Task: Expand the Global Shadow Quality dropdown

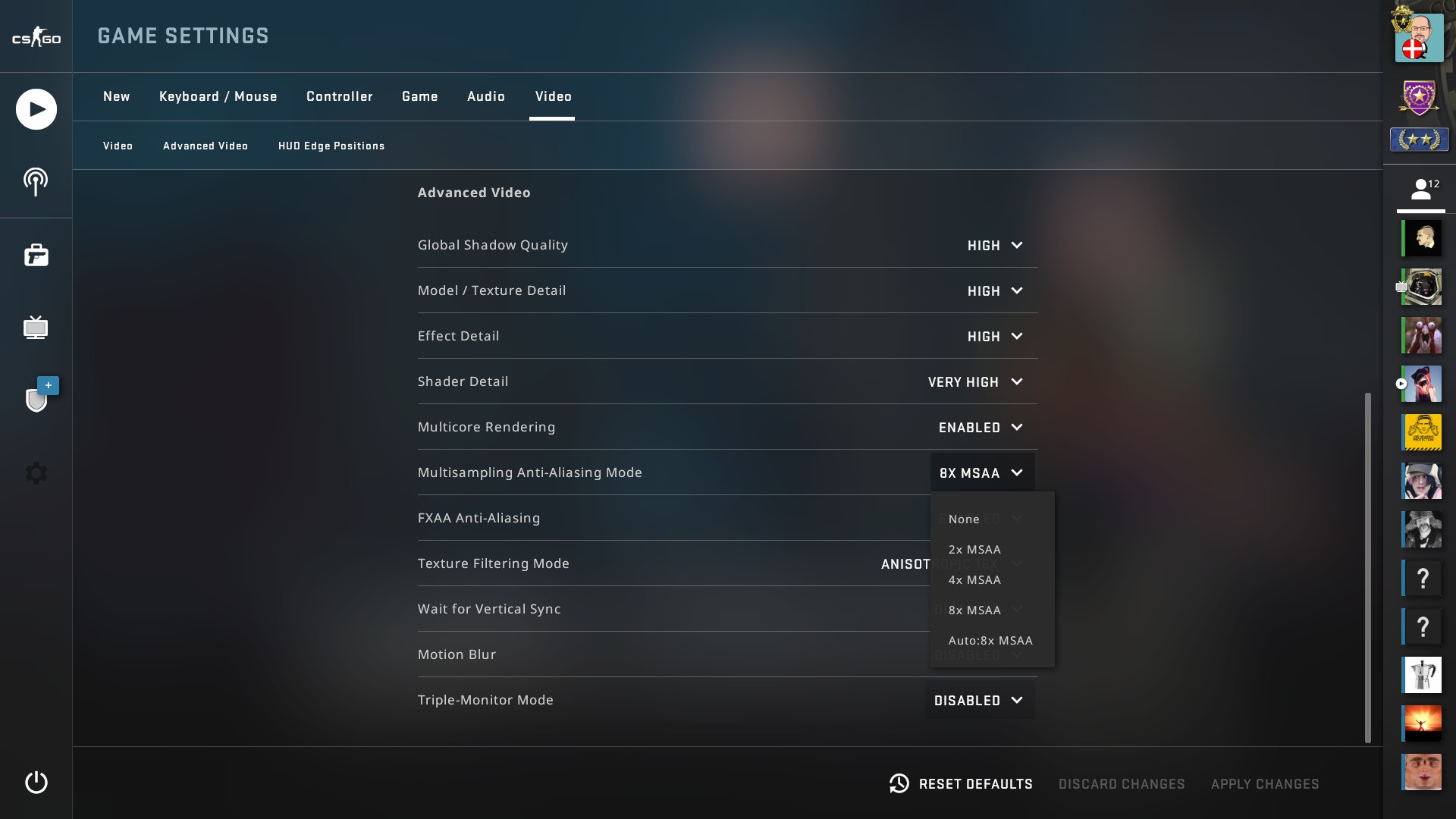Action: pos(995,246)
